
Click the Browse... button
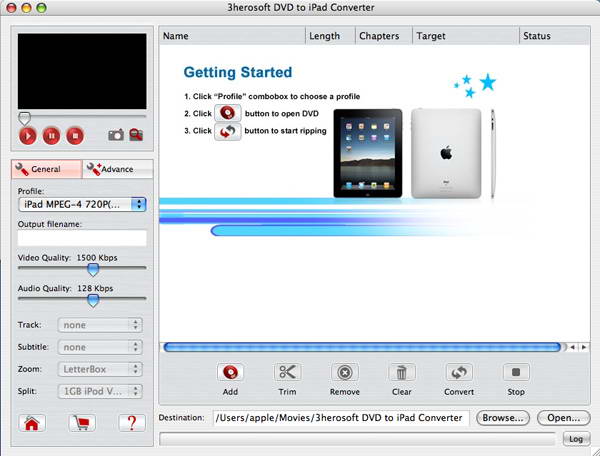503,418
